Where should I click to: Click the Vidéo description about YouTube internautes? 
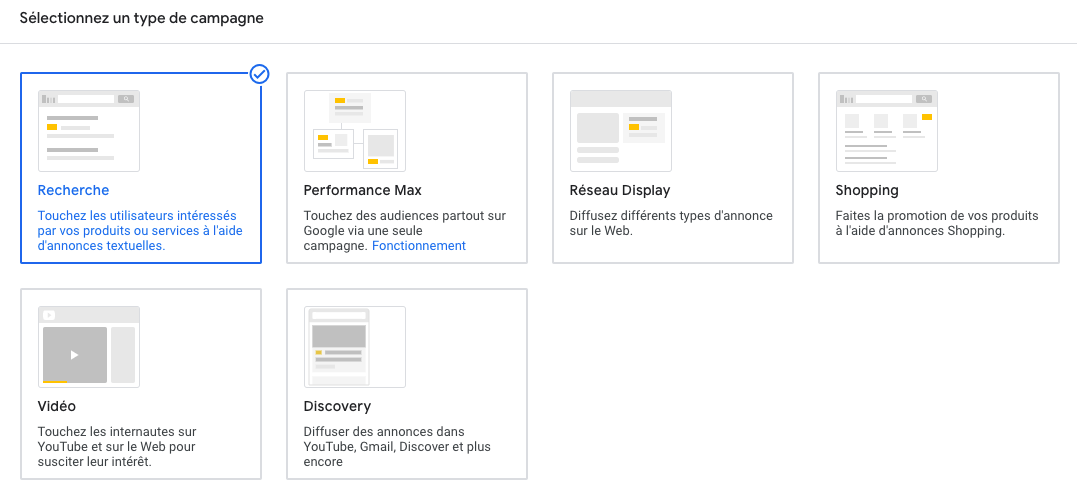(x=116, y=447)
